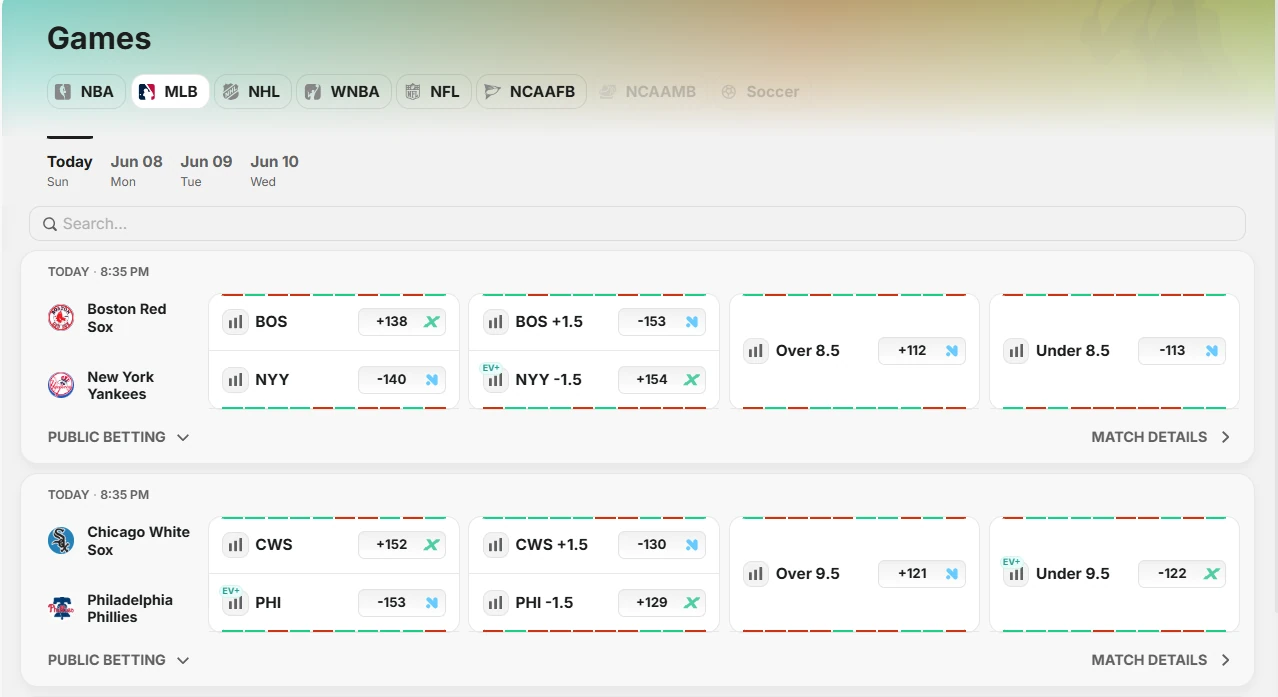Focus the Search games input field

637,224
